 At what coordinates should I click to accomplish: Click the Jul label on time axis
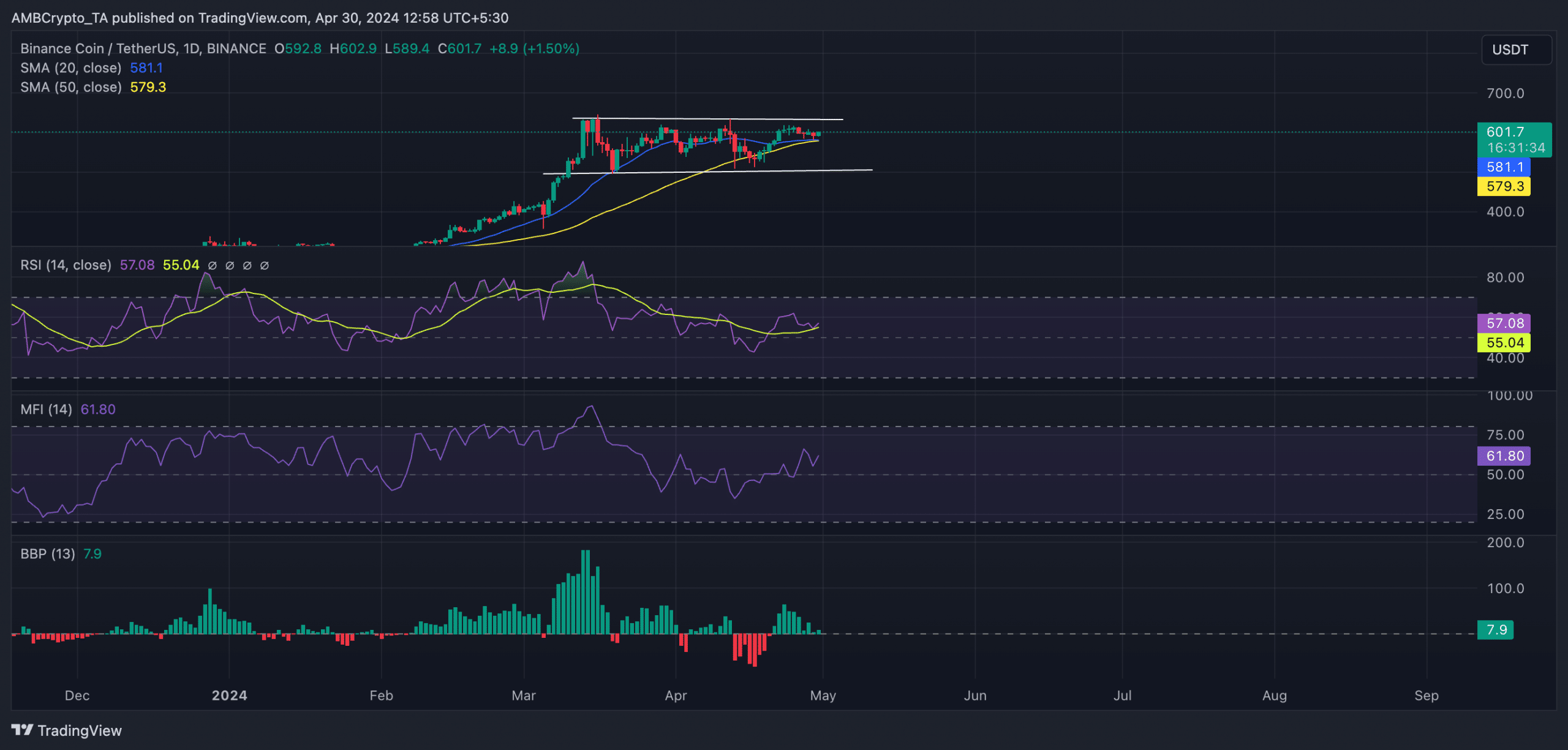[x=1122, y=695]
